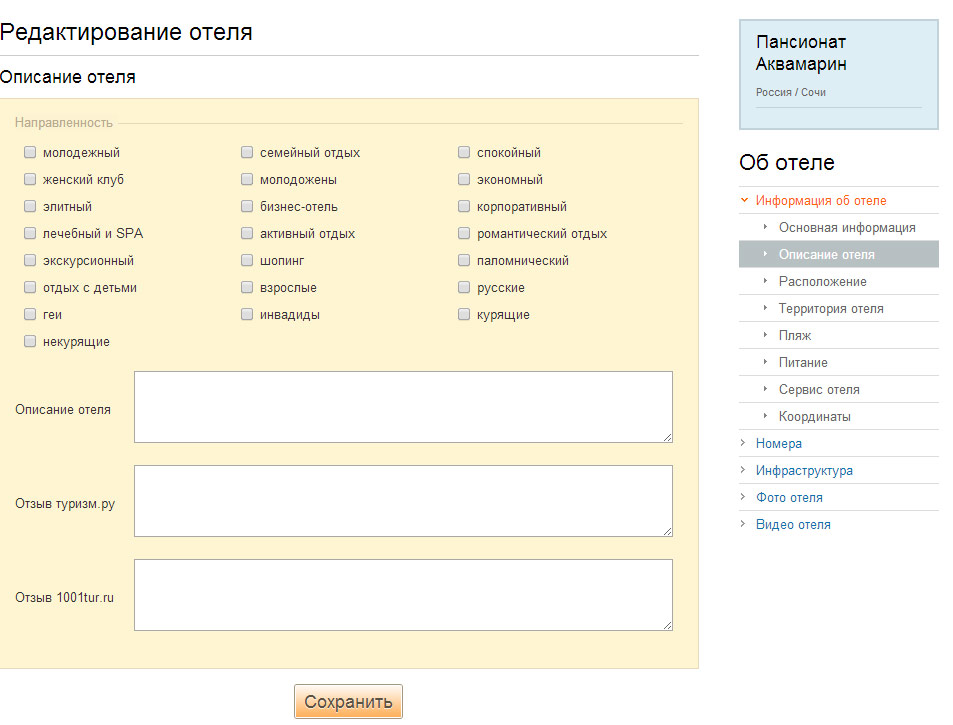Check the бизнес-отель option
The width and height of the screenshot is (953, 725).
coord(247,207)
